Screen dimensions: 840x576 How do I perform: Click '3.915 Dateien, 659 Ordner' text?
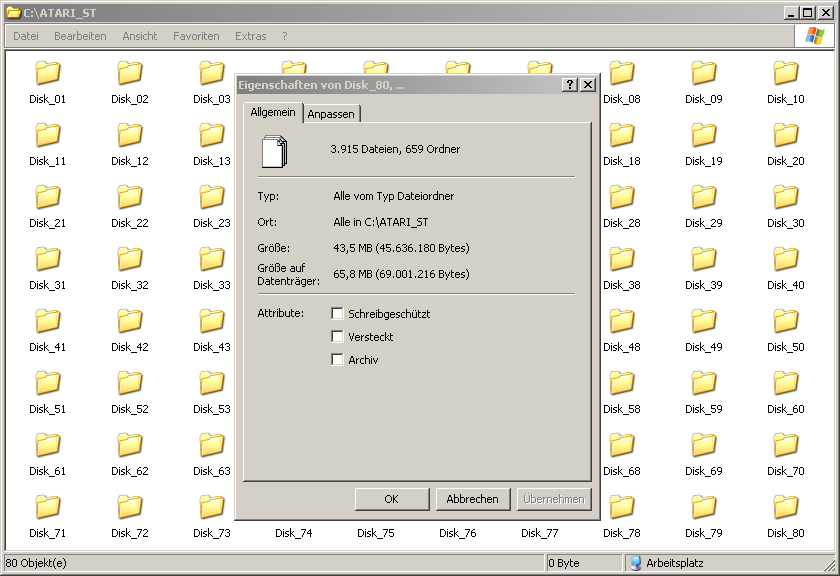(x=395, y=149)
